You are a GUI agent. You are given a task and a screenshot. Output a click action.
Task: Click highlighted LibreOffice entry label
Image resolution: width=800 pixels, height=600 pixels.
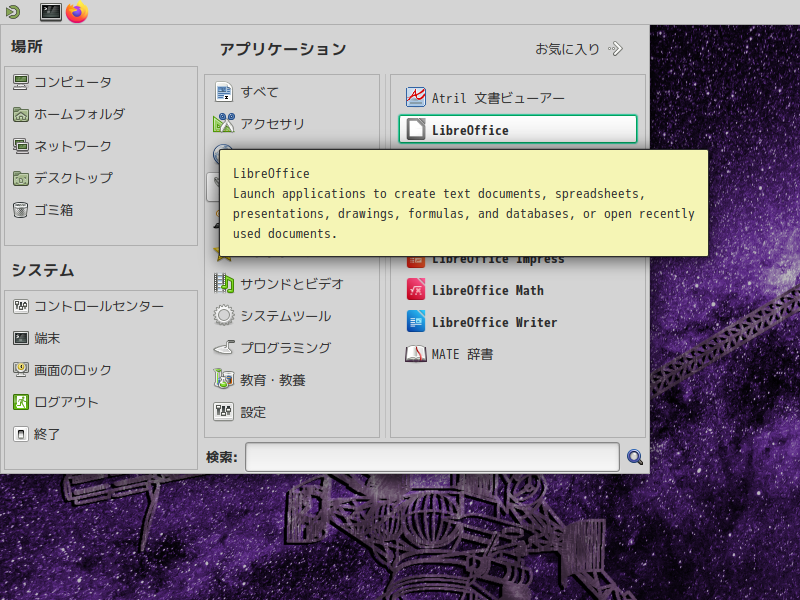pyautogui.click(x=470, y=130)
